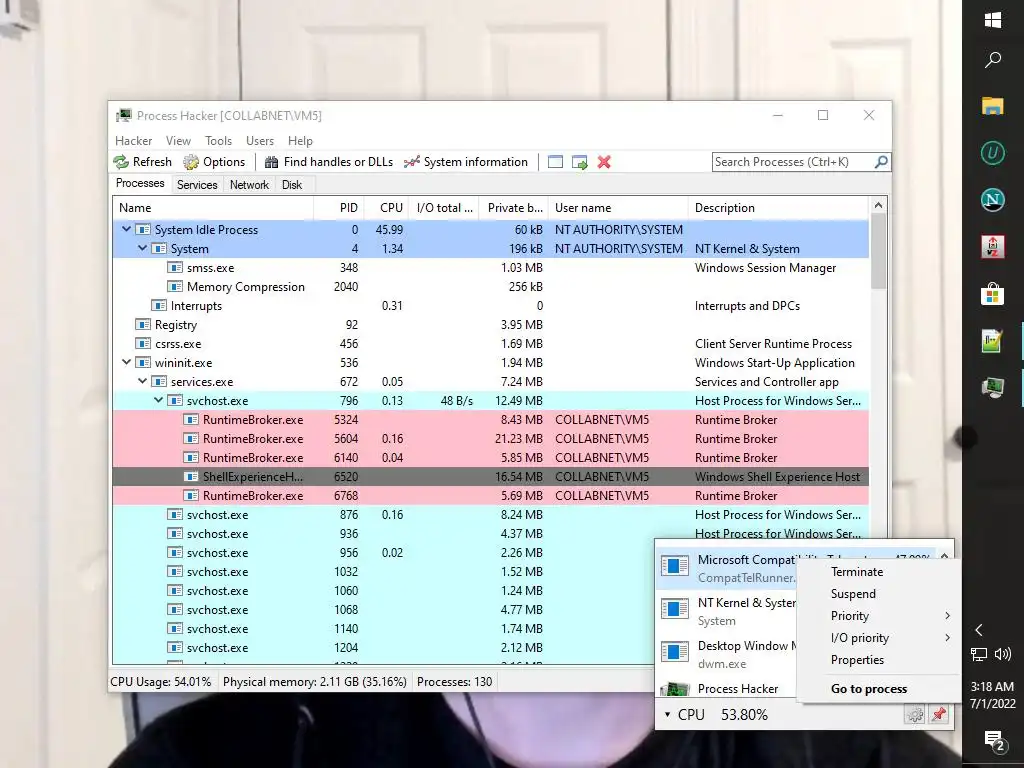The image size is (1024, 768).
Task: Click the NT Kernel & System icon in popup
Action: coord(675,609)
